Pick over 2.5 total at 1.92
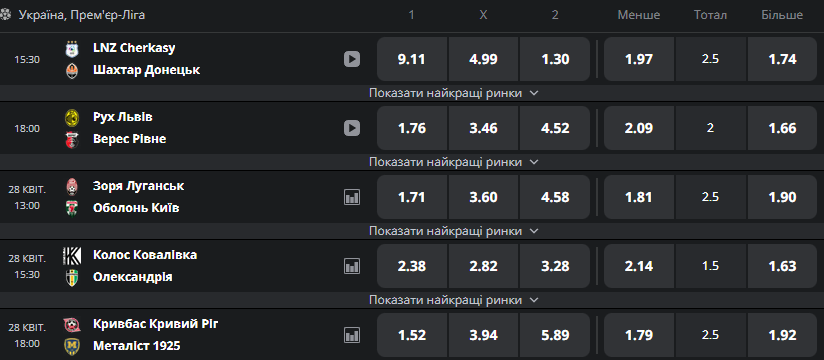Image resolution: width=824 pixels, height=360 pixels. point(782,335)
